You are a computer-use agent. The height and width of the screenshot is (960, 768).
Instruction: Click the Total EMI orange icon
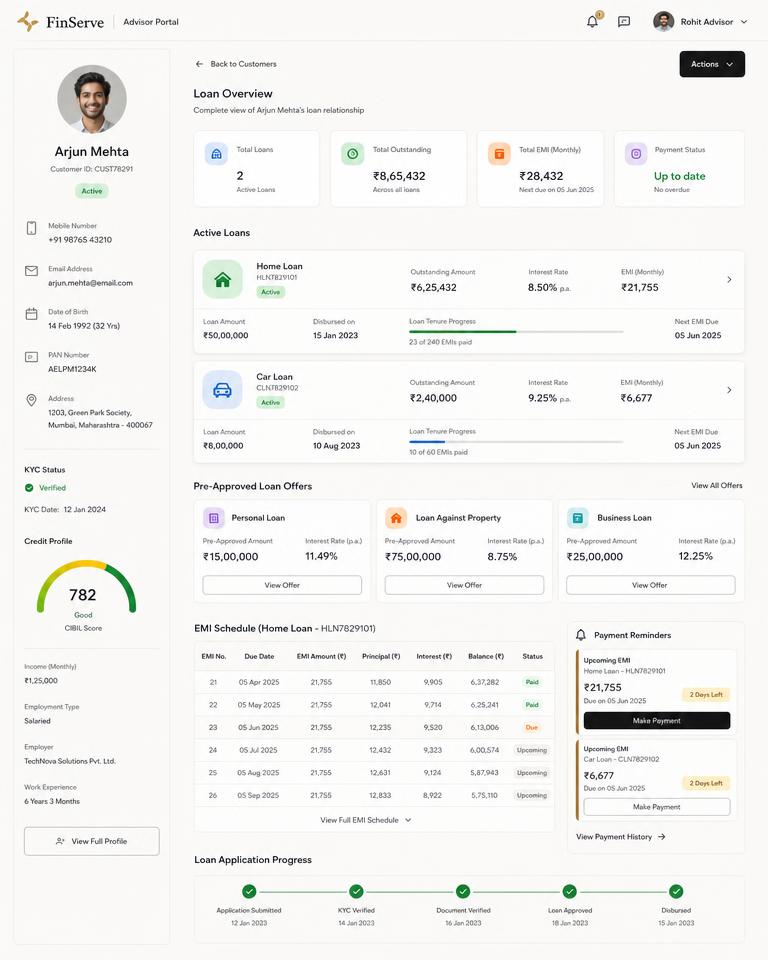(499, 154)
